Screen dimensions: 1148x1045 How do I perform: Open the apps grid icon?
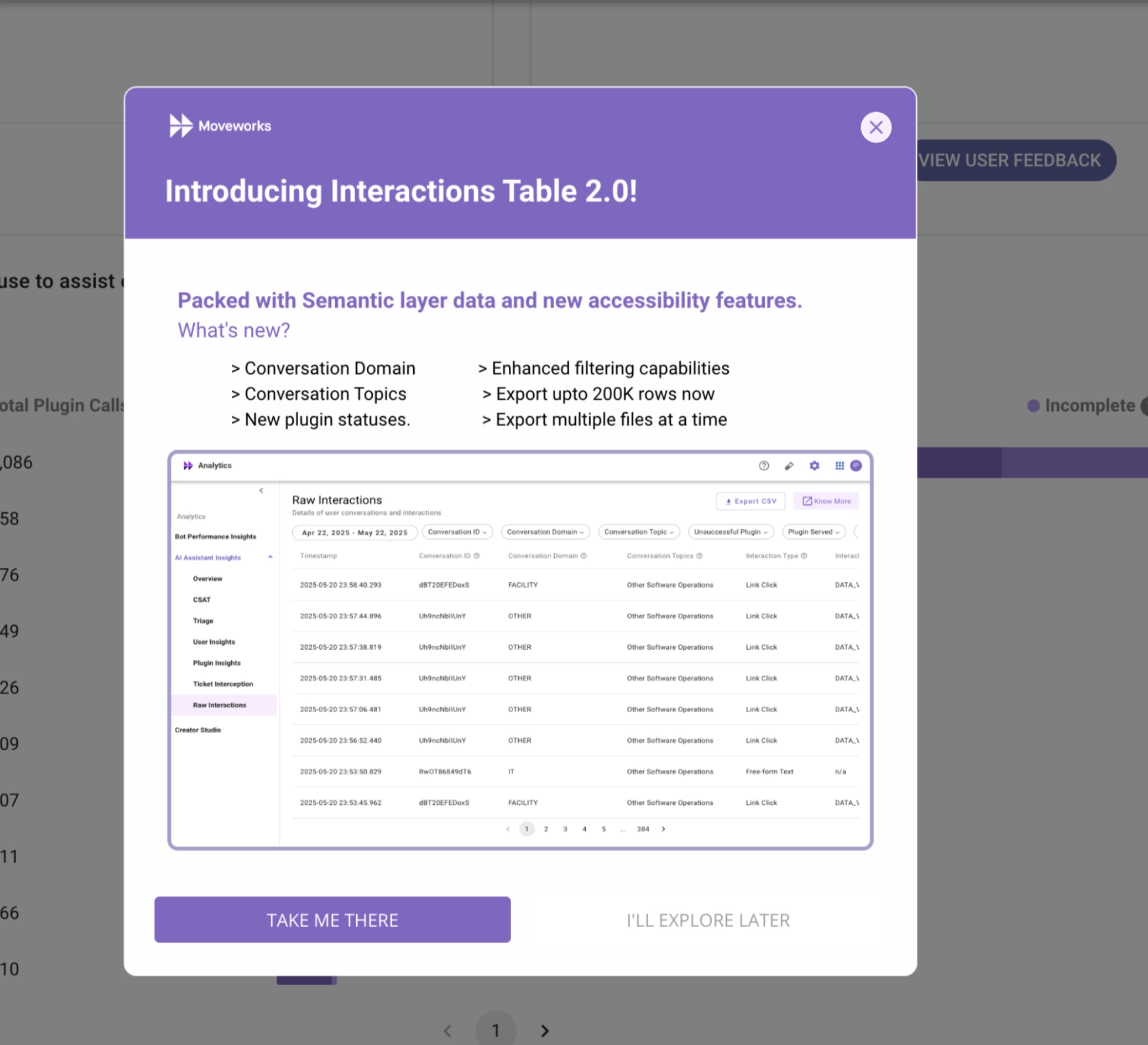839,466
